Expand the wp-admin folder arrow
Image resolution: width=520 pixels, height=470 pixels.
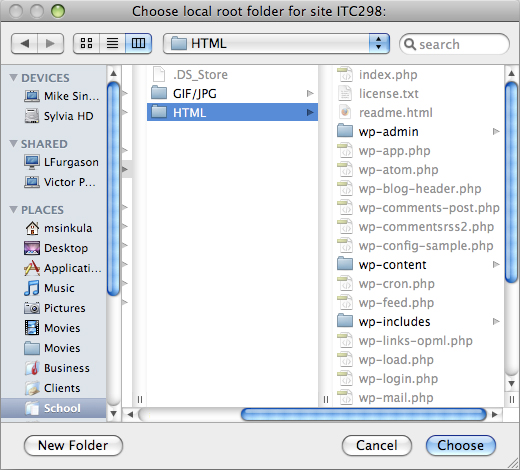(496, 131)
